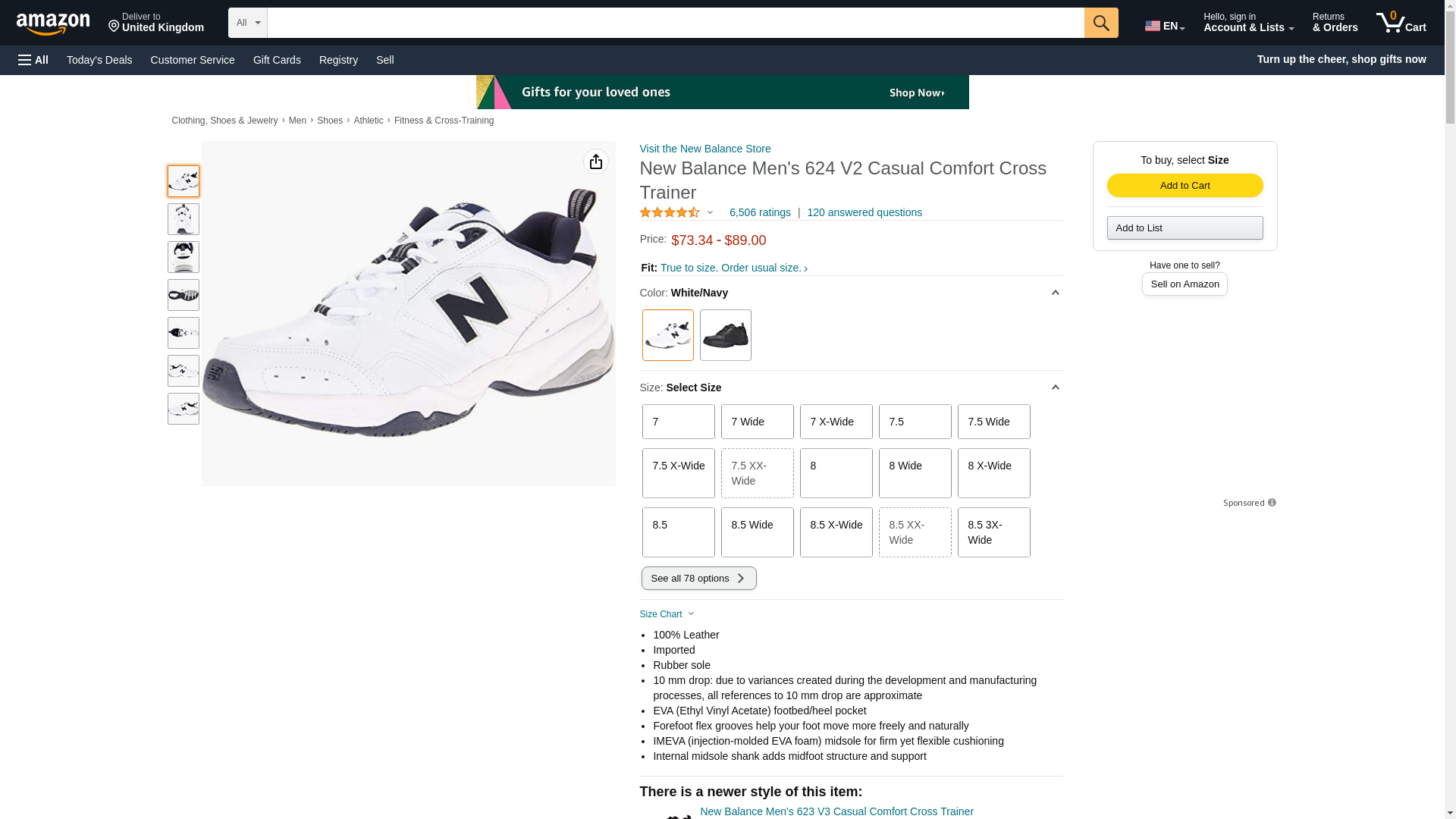Select size 8 X-Wide
This screenshot has width=1456, height=819.
pos(993,472)
